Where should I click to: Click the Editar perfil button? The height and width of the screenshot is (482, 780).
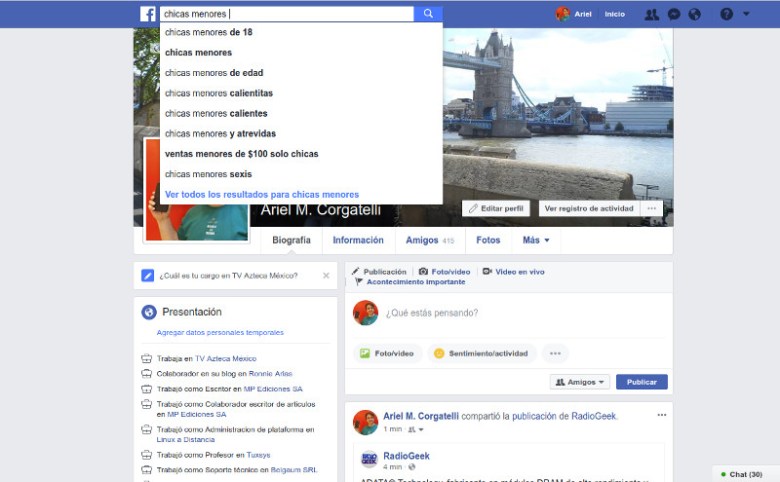tap(496, 208)
